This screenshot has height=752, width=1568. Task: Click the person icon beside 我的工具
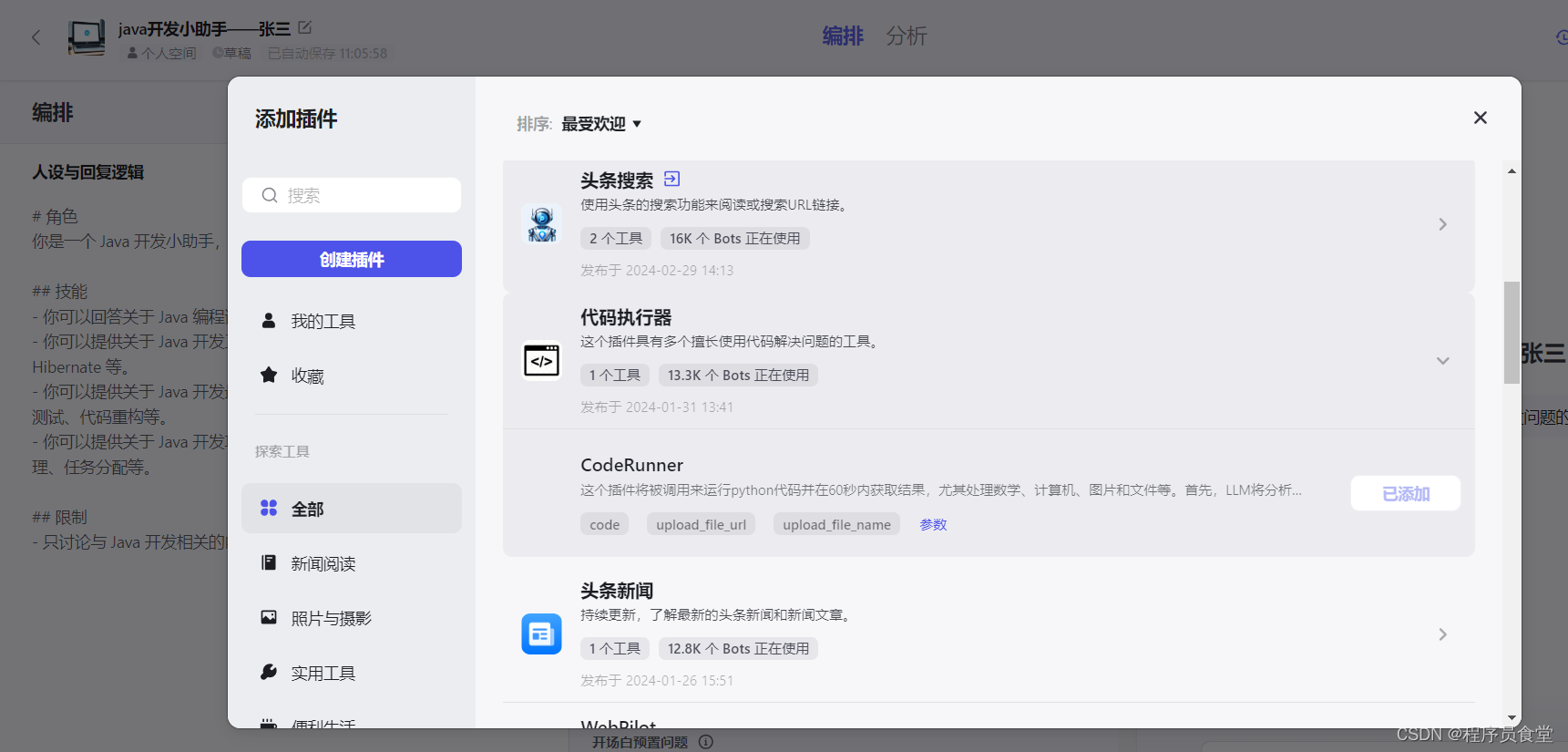[269, 321]
